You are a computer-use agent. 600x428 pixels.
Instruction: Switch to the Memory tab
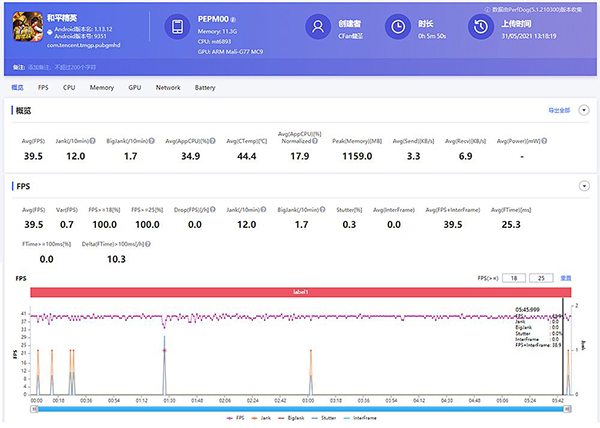pyautogui.click(x=101, y=88)
